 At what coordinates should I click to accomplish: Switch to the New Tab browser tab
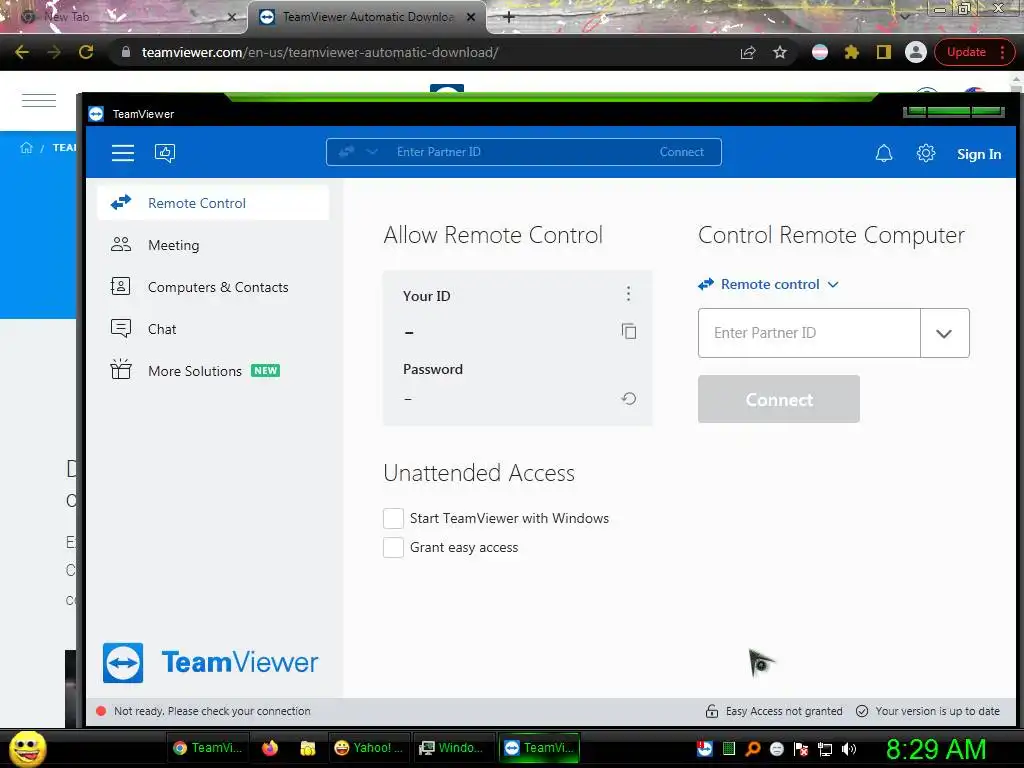[x=124, y=17]
